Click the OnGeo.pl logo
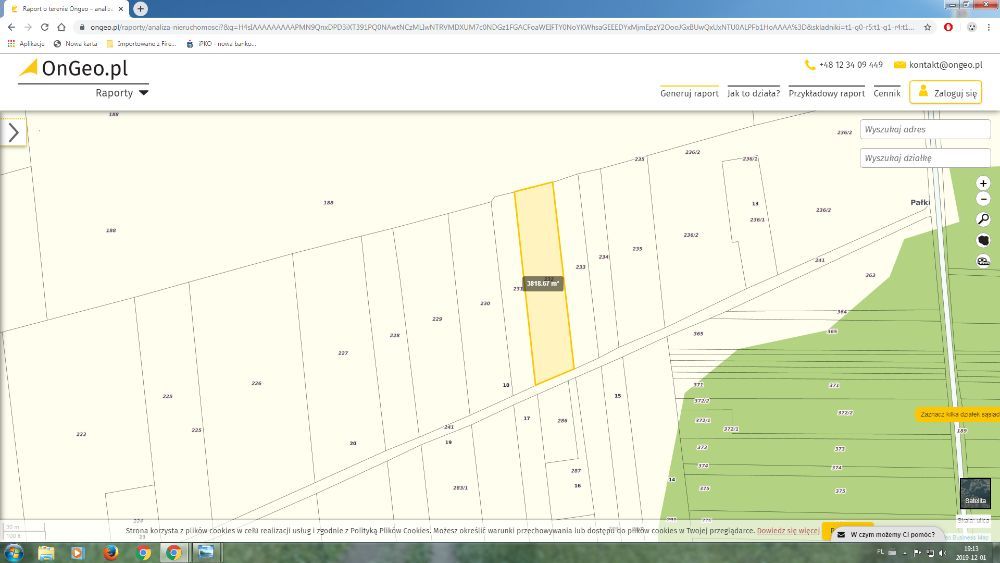The height and width of the screenshot is (563, 1000). coord(73,69)
